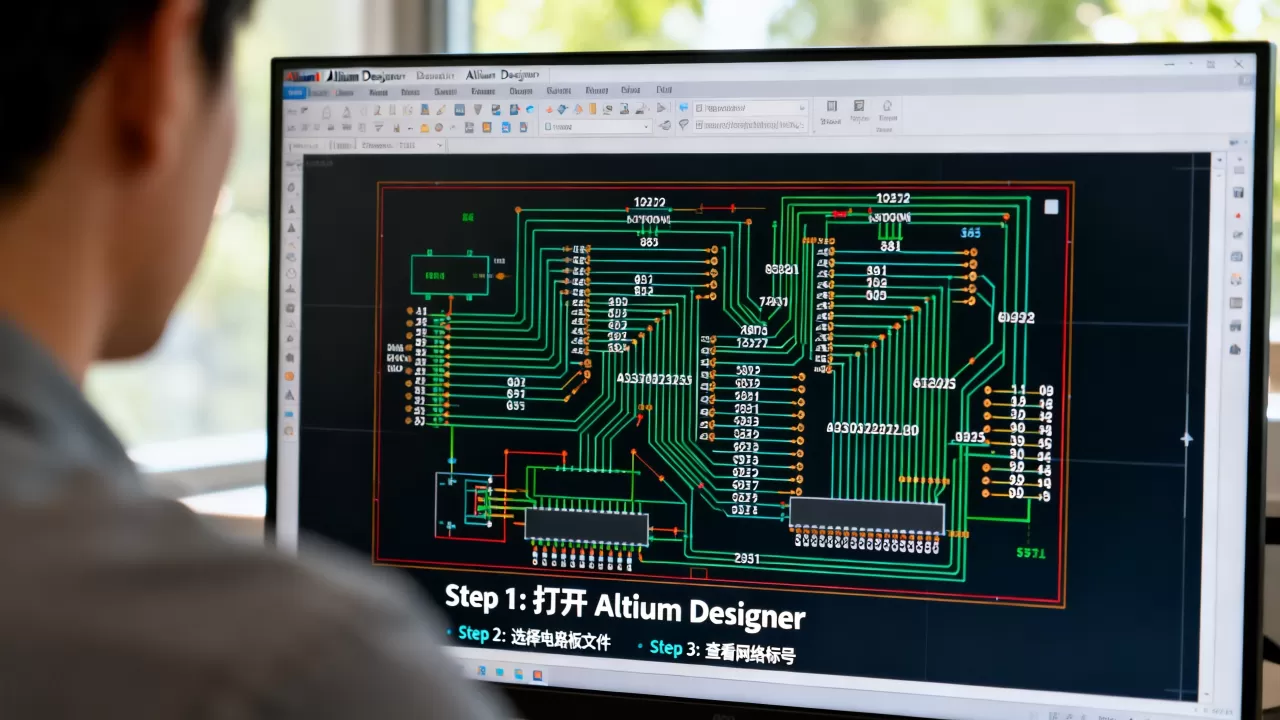
Task: Click the white square in the top right corner of the PCB
Action: 1051,207
